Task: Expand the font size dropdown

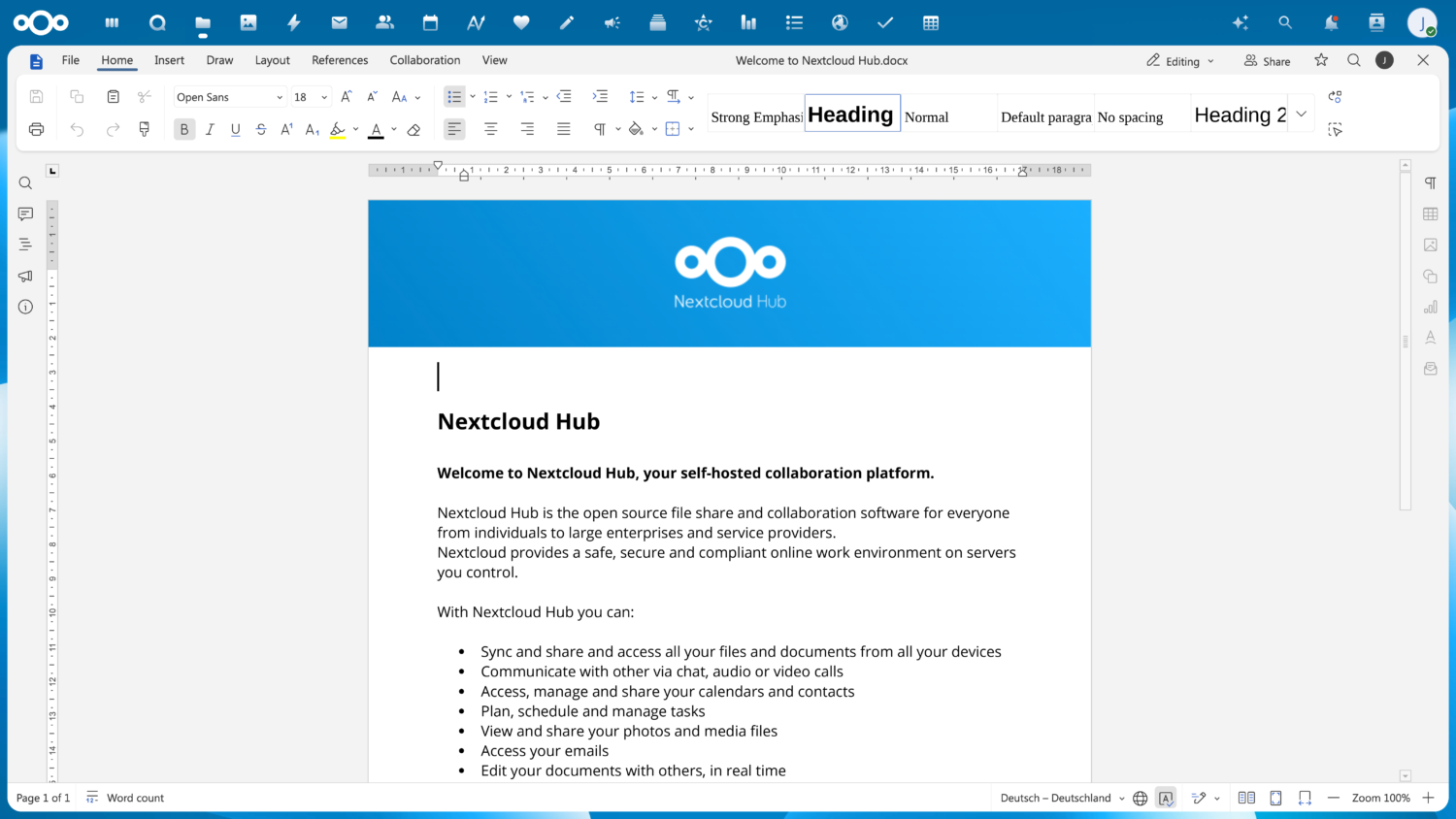Action: pyautogui.click(x=324, y=96)
